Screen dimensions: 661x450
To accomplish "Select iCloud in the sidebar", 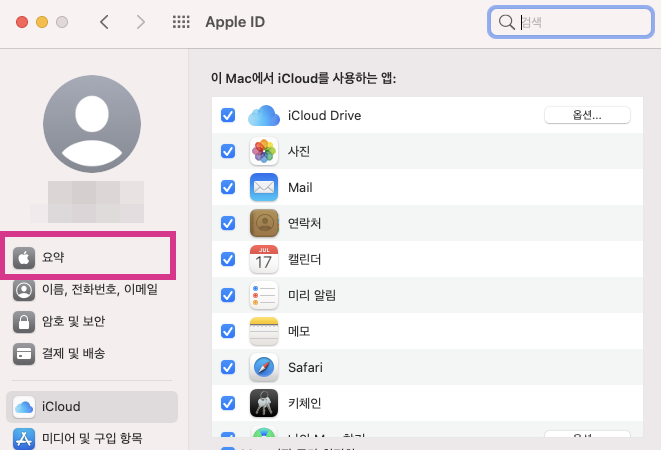I will pyautogui.click(x=92, y=407).
